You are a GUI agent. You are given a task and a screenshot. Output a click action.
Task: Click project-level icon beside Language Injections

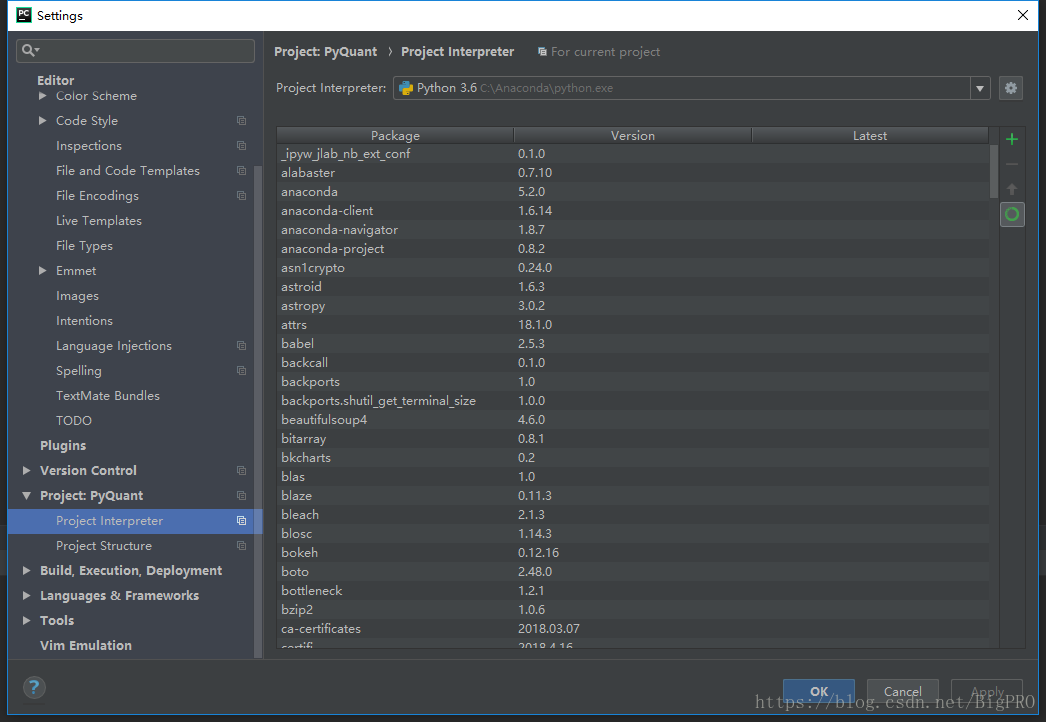click(241, 346)
